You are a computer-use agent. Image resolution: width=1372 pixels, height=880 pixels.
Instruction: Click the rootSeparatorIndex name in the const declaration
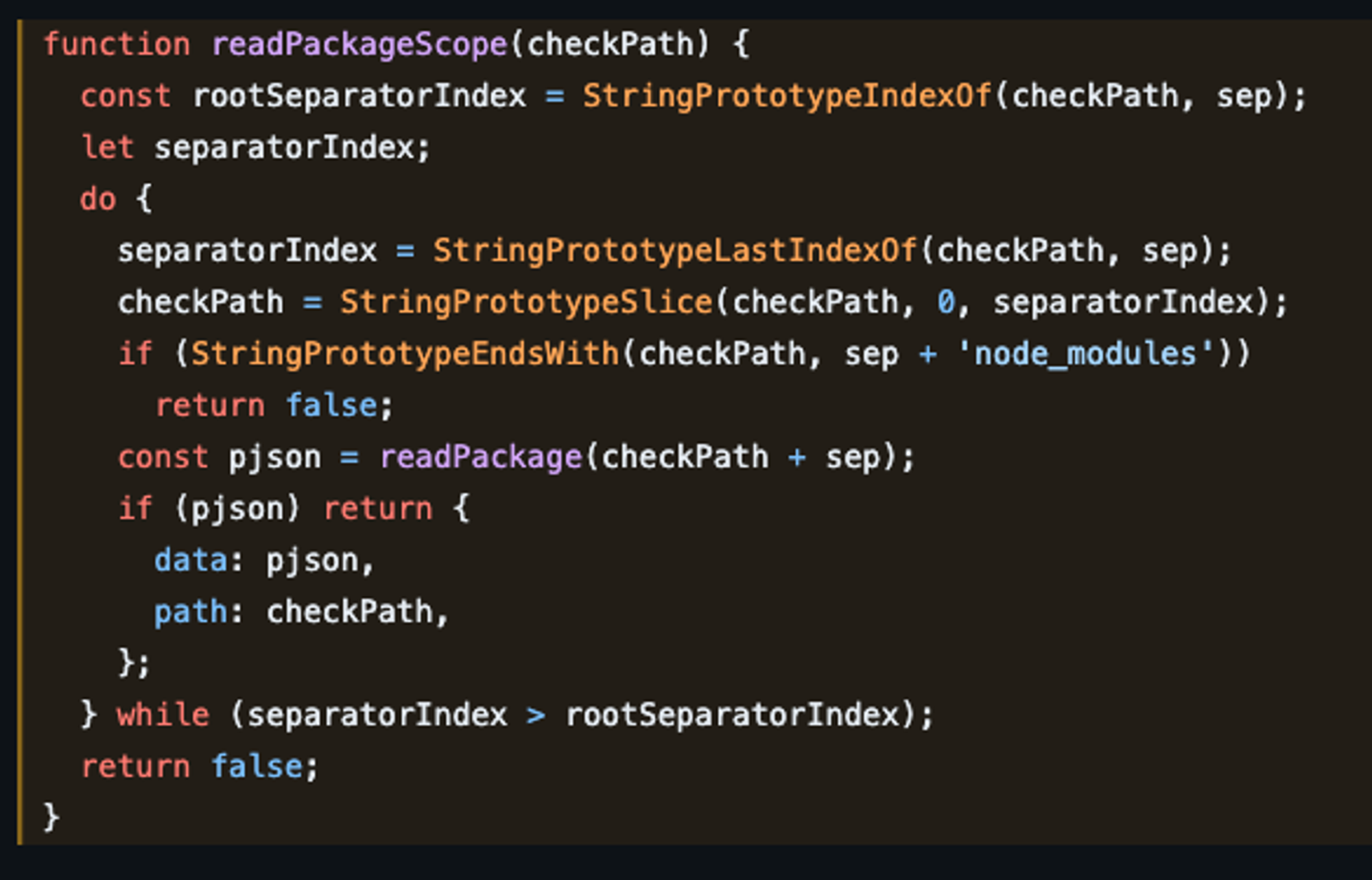[359, 96]
